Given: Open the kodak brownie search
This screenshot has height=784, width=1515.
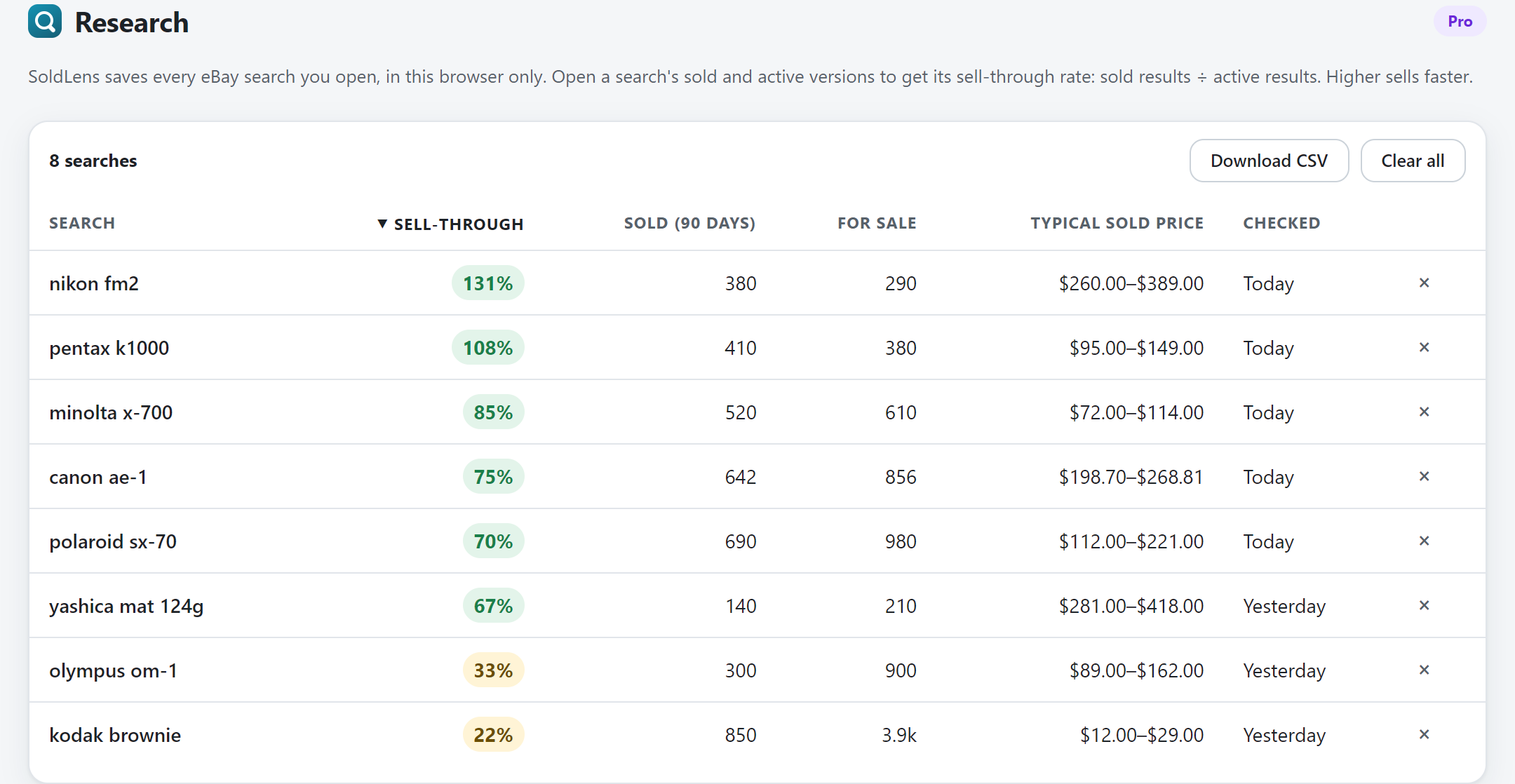Looking at the screenshot, I should [x=115, y=735].
